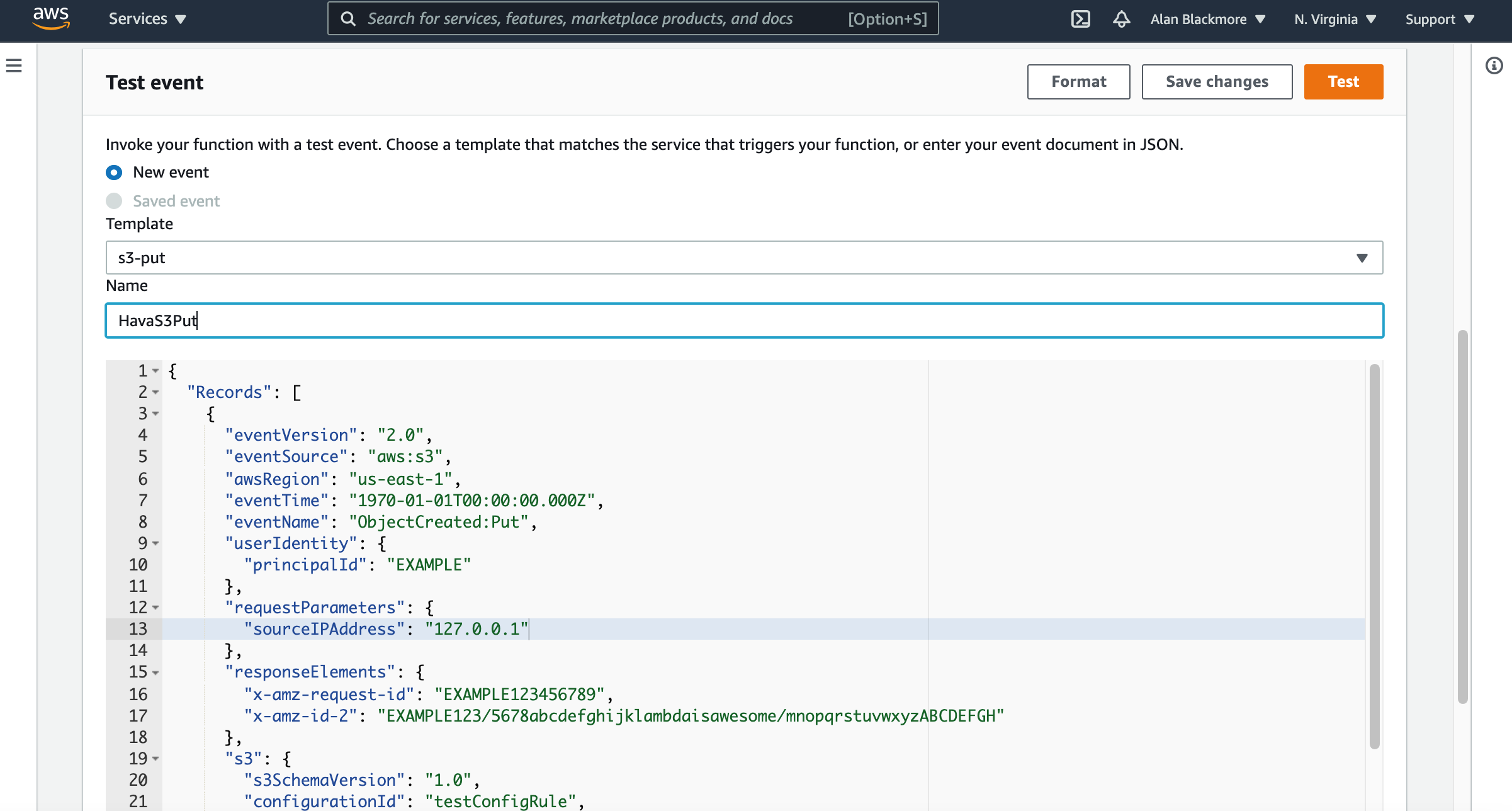Select the New event radio button
The width and height of the screenshot is (1512, 811).
pyautogui.click(x=114, y=172)
